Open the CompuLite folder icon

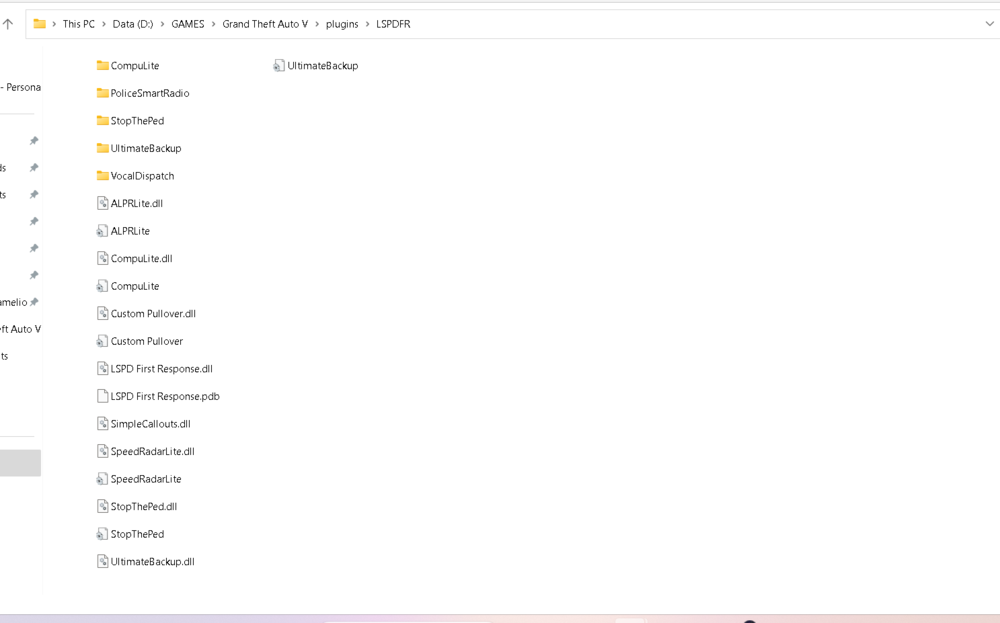pyautogui.click(x=104, y=65)
